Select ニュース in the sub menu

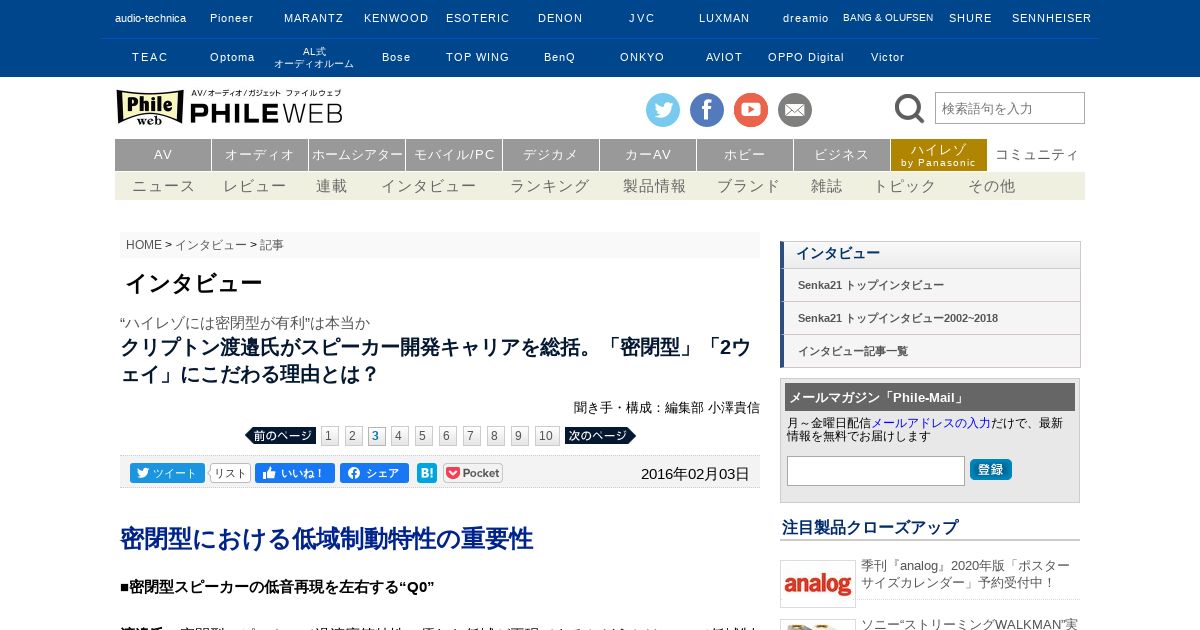pos(164,186)
